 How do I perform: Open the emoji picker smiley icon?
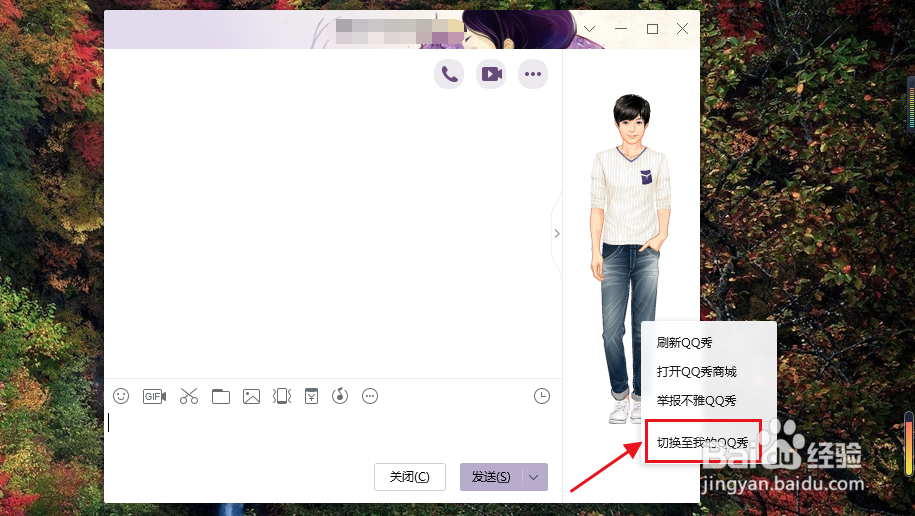click(121, 396)
